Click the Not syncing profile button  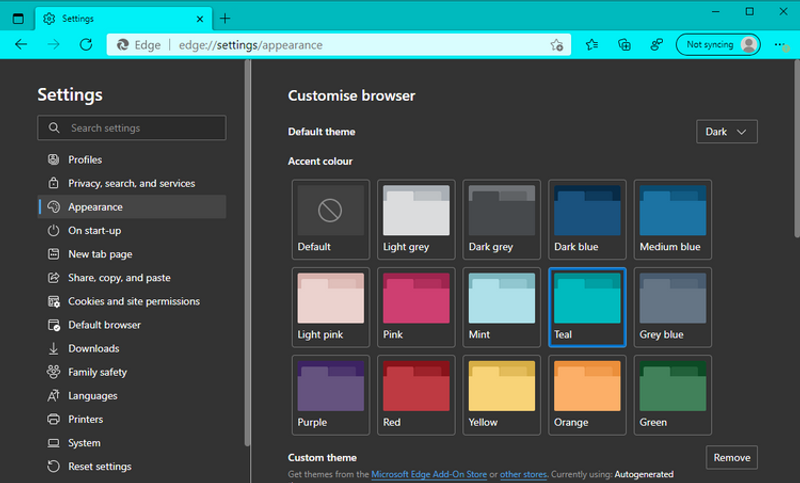(x=717, y=44)
